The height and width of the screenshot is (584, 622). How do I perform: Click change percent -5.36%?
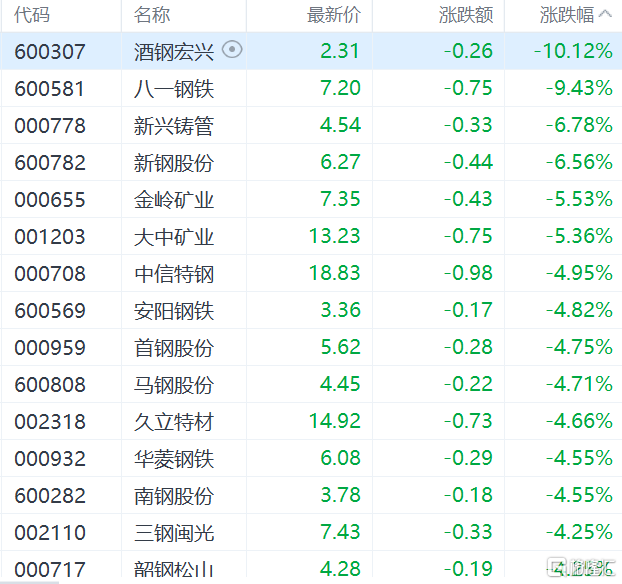579,236
